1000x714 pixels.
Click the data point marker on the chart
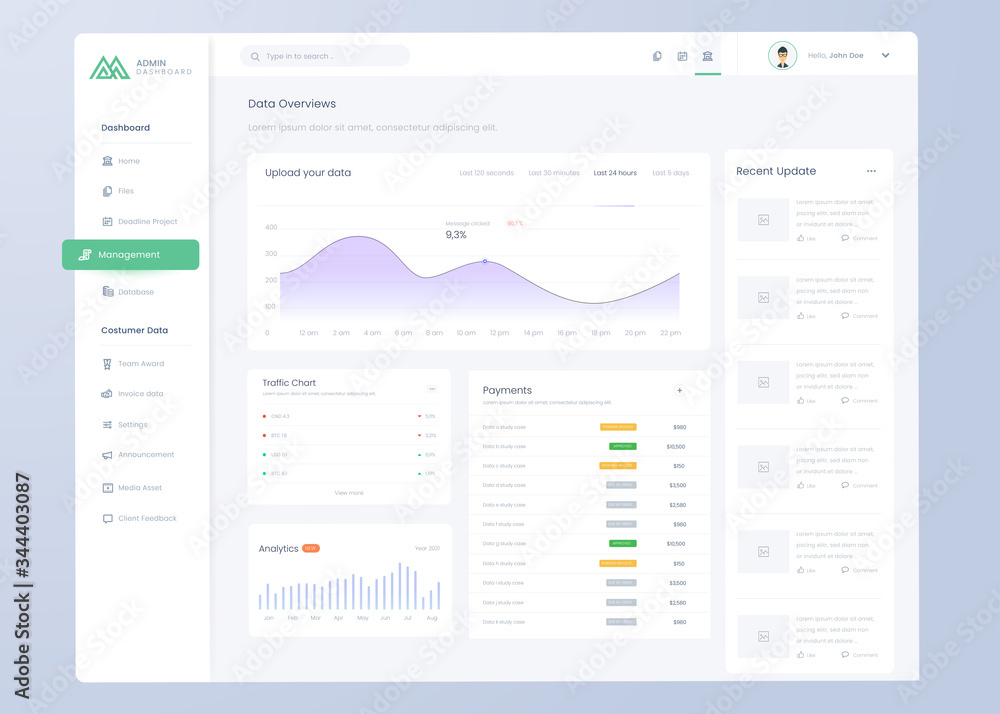(485, 261)
